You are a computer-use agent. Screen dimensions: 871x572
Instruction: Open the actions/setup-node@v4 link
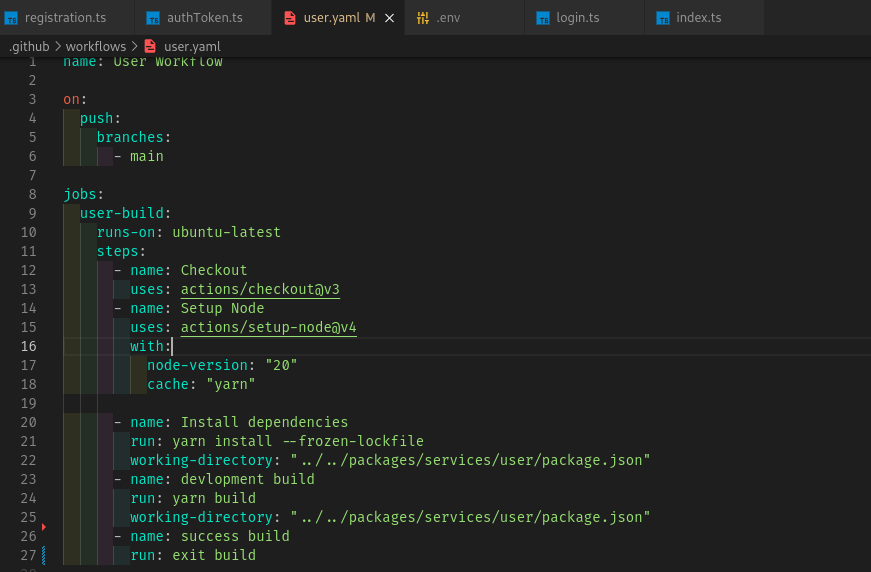[x=268, y=327]
